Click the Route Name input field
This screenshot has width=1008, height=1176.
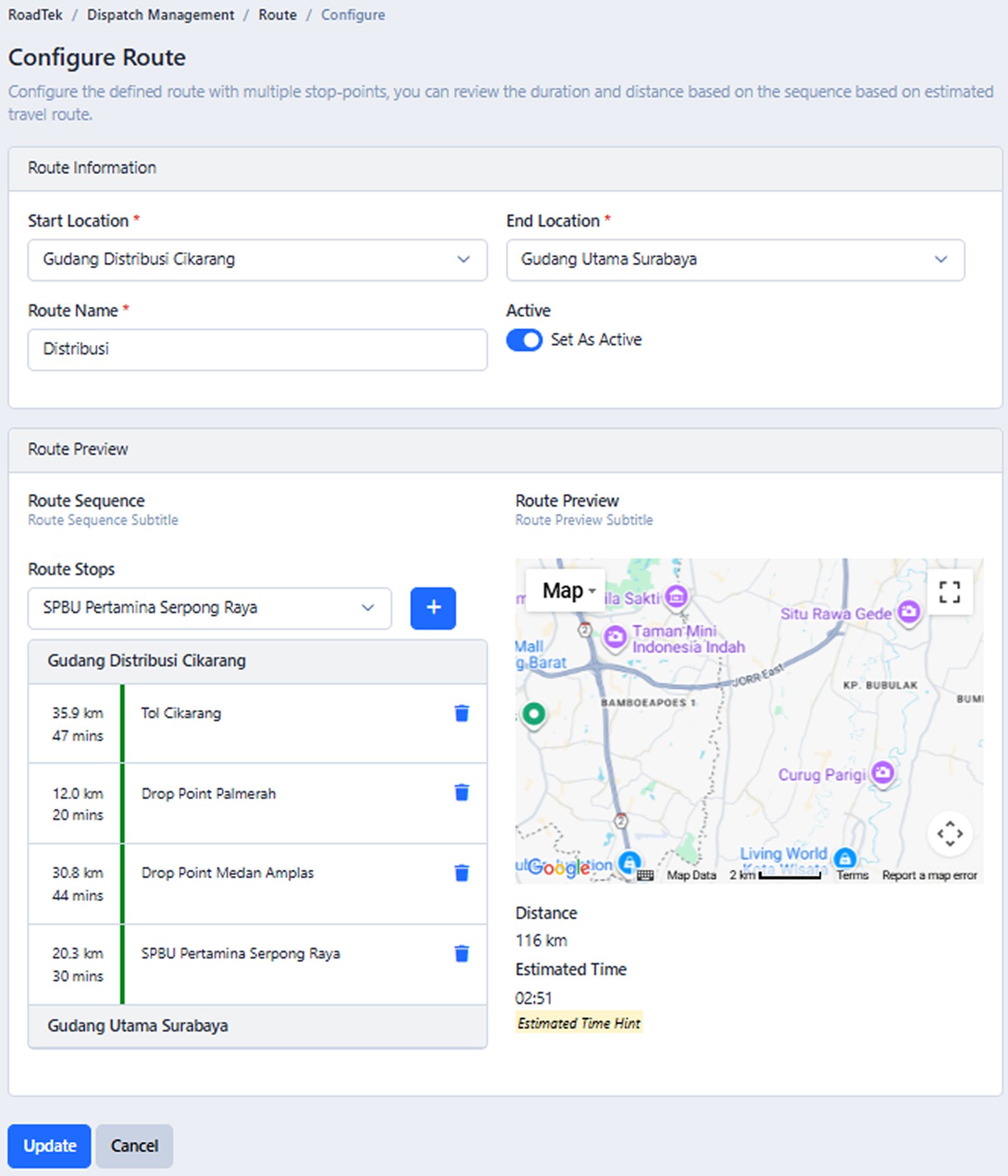click(x=256, y=349)
